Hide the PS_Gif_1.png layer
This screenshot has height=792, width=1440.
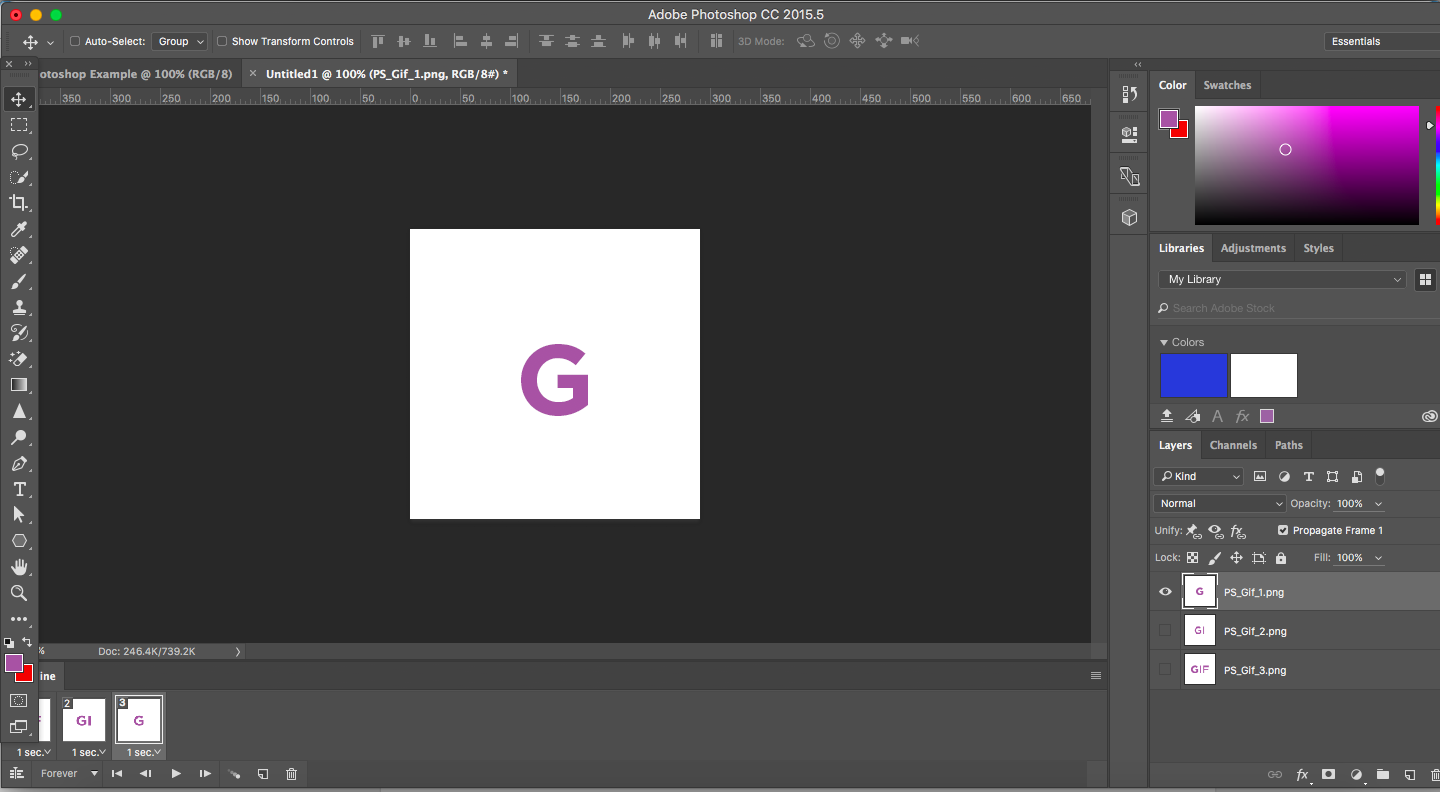[x=1165, y=592]
